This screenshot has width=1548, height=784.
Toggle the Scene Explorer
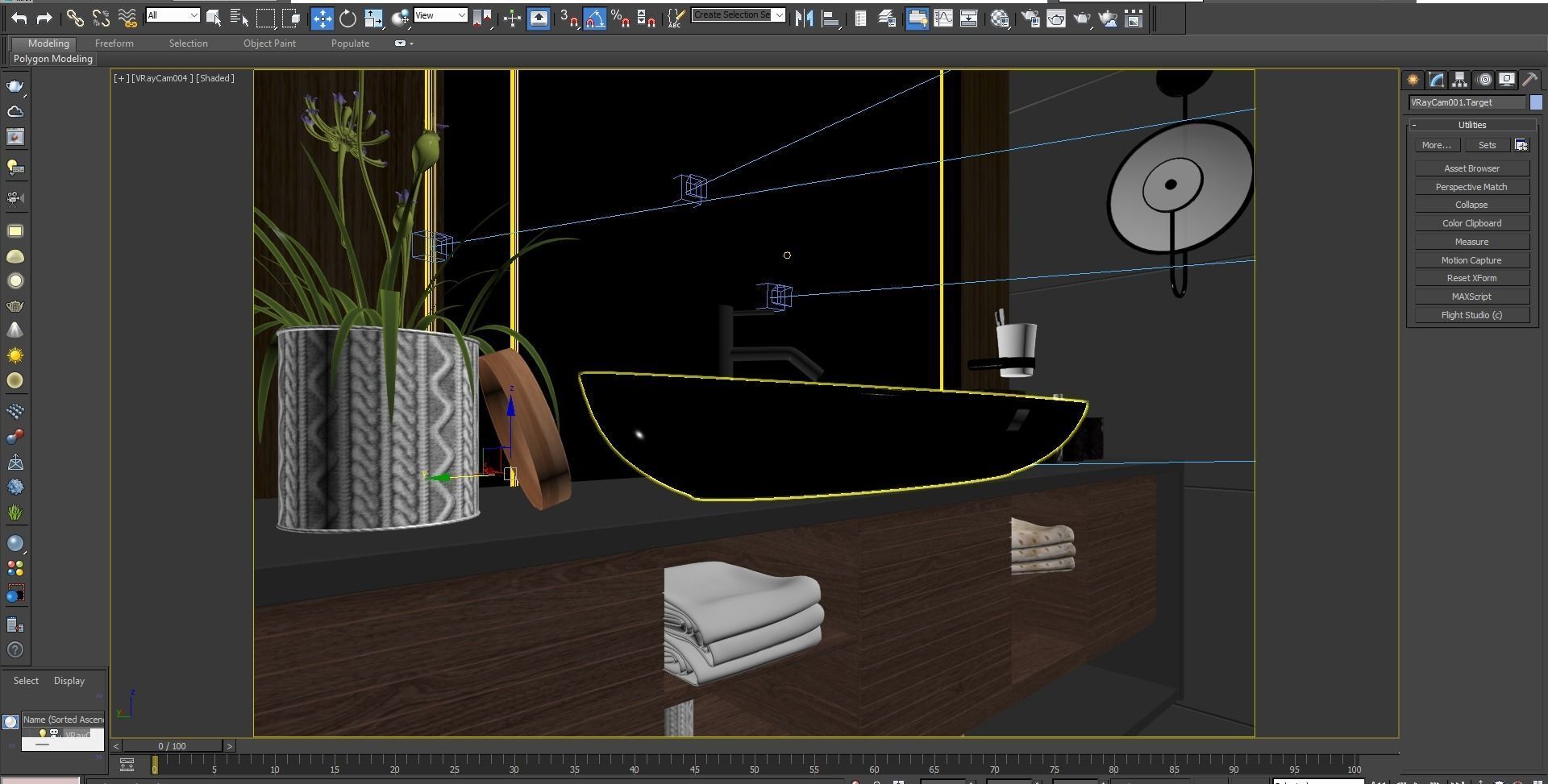(x=860, y=18)
